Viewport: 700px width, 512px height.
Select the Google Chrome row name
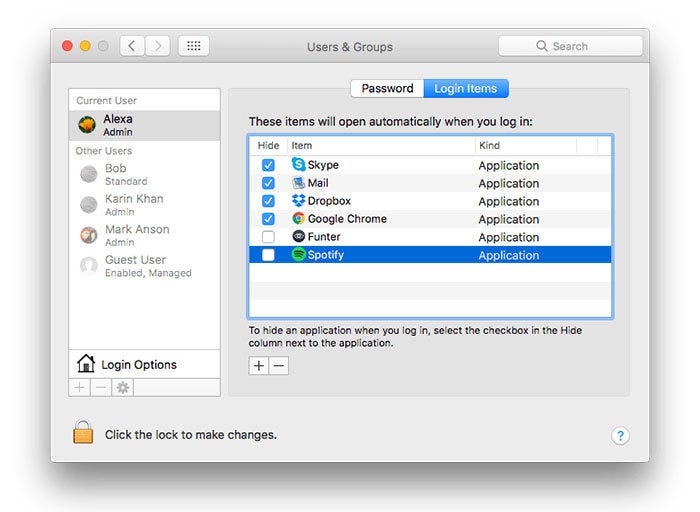coord(347,219)
